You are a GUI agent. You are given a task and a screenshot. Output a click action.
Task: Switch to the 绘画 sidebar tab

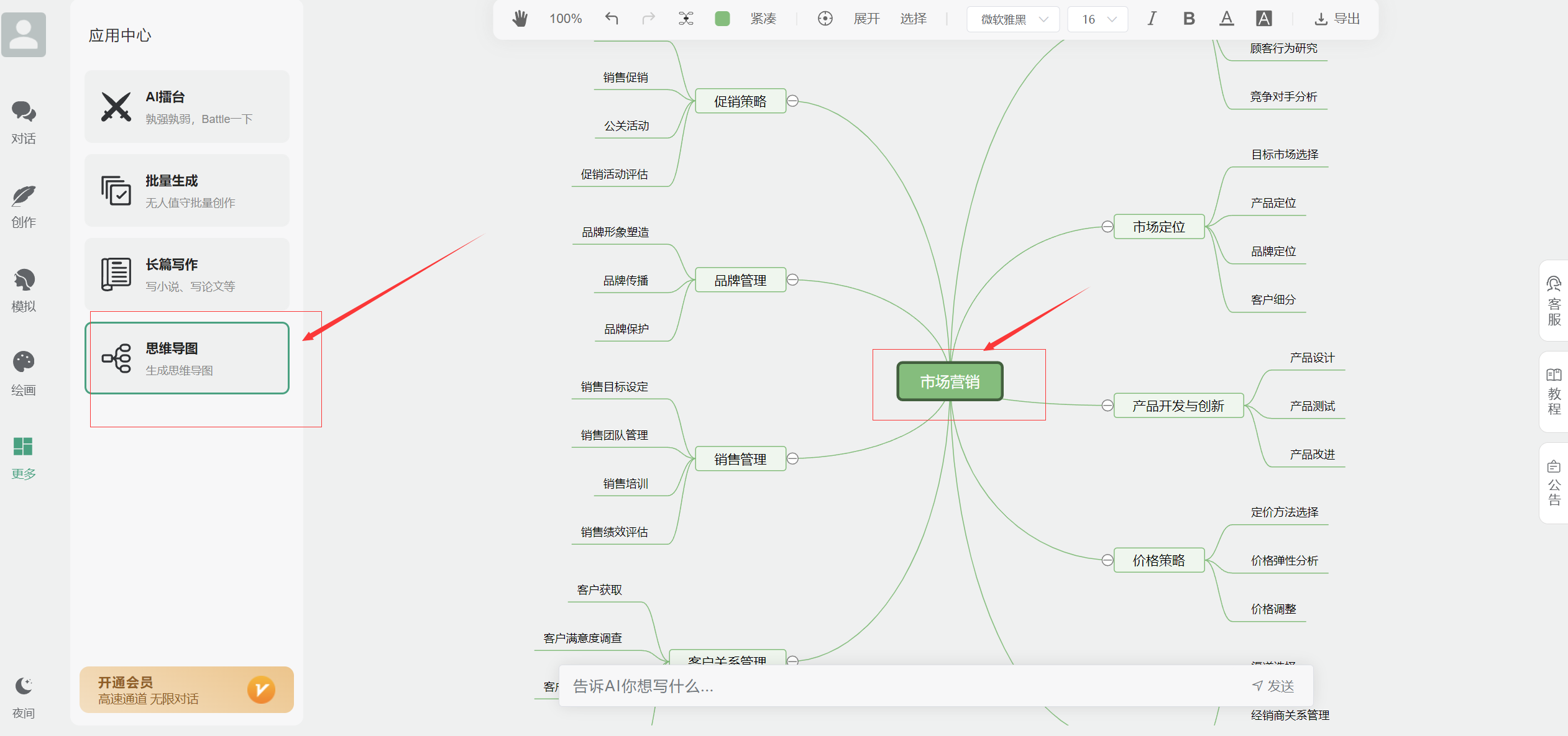[24, 373]
